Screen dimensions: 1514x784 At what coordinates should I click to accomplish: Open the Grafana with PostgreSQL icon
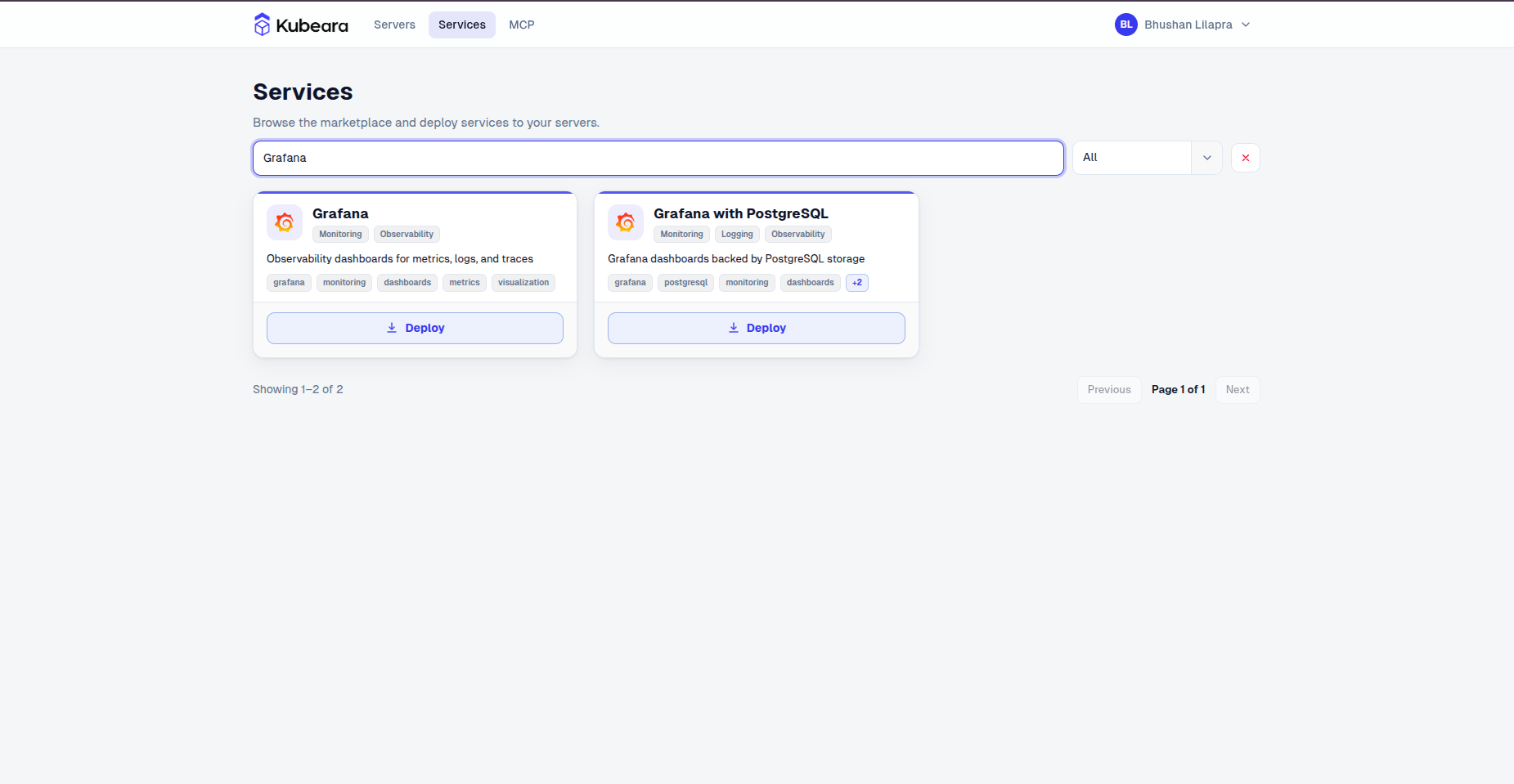coord(626,222)
